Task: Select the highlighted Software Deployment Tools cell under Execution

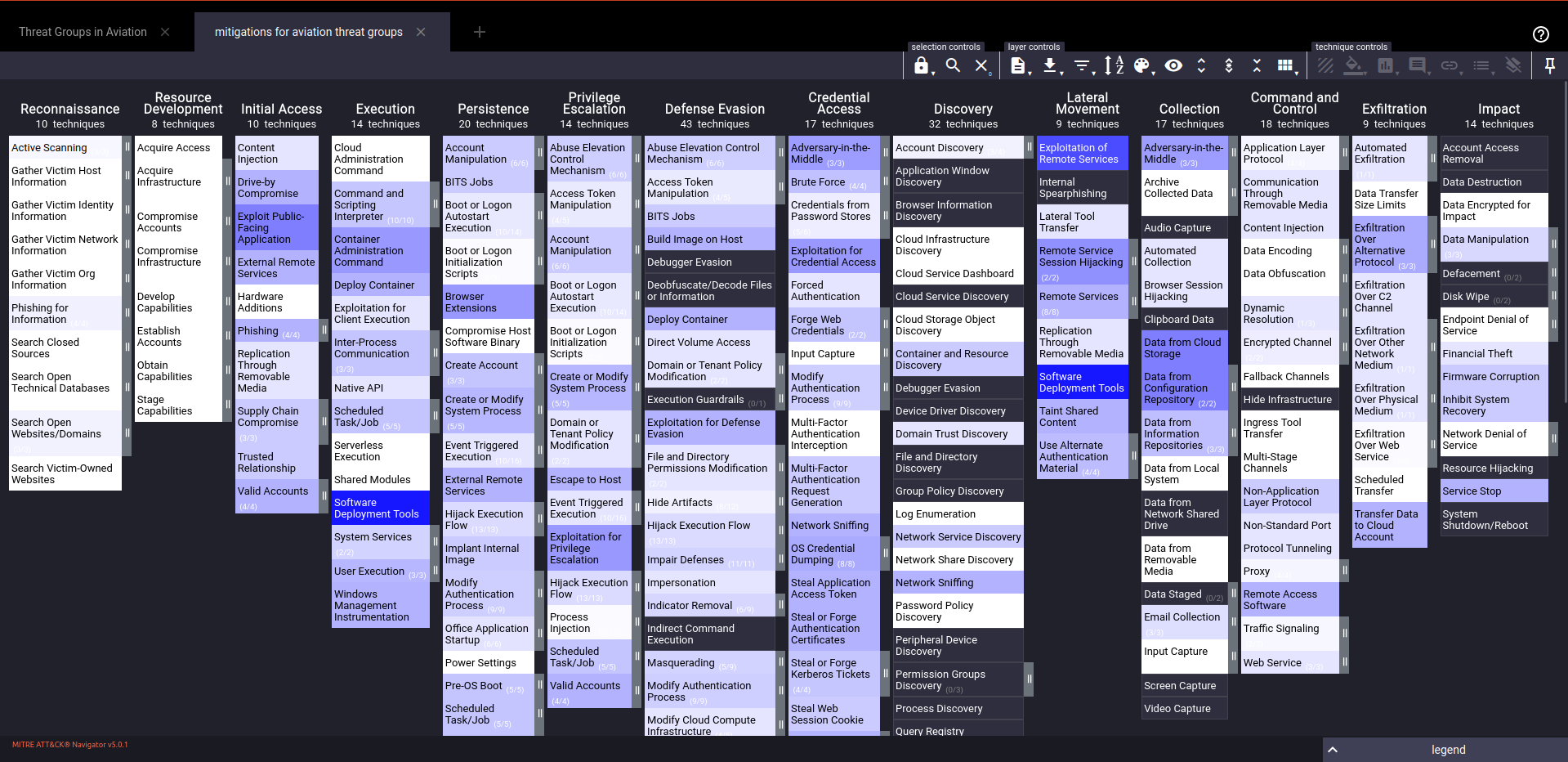Action: click(380, 508)
